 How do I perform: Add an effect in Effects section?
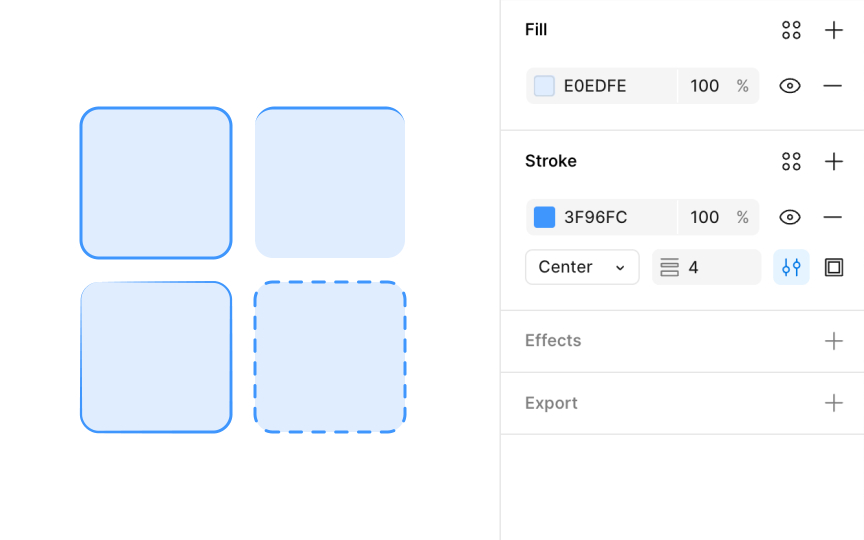click(x=834, y=341)
